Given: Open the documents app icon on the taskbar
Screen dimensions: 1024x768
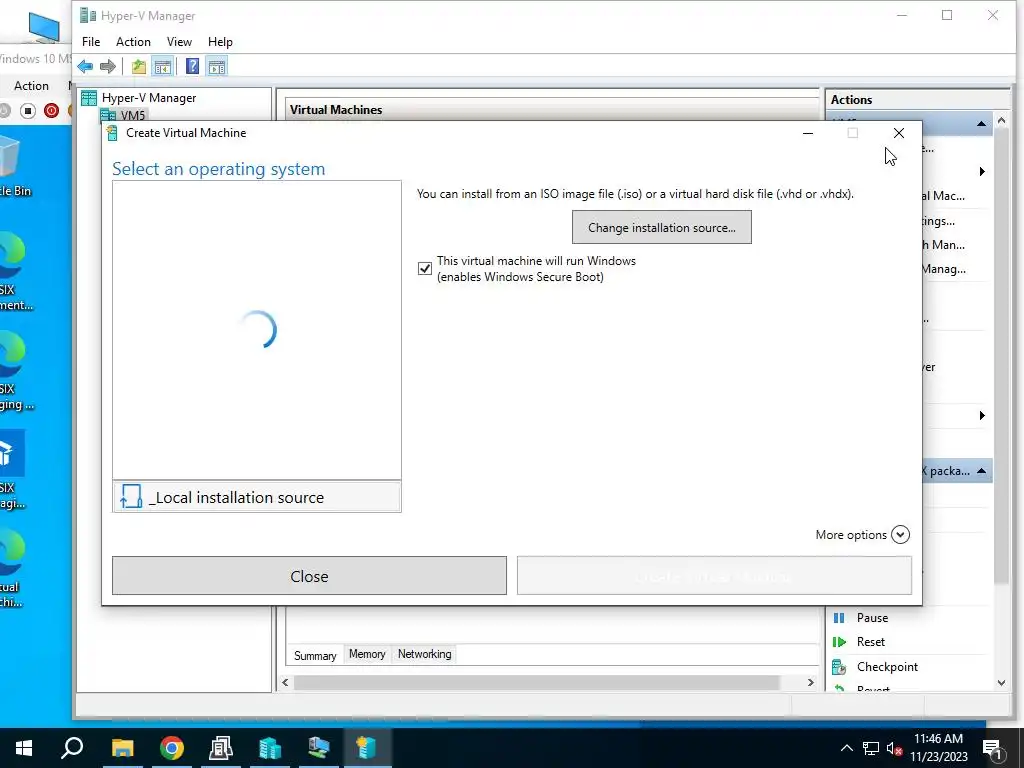Looking at the screenshot, I should pyautogui.click(x=220, y=748).
